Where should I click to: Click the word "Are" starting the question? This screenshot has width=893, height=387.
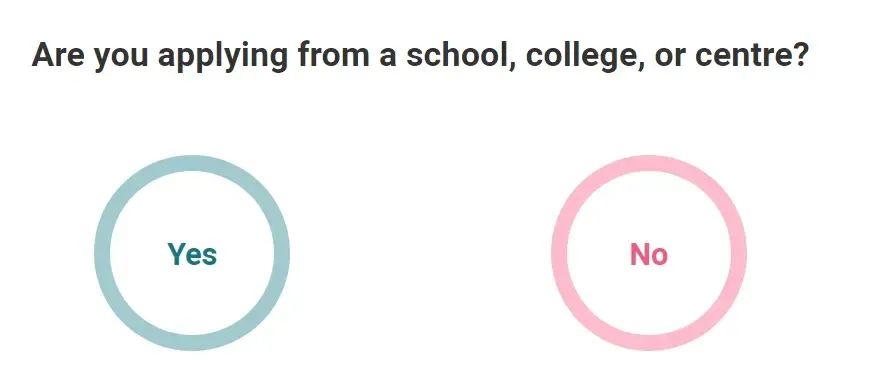59,55
